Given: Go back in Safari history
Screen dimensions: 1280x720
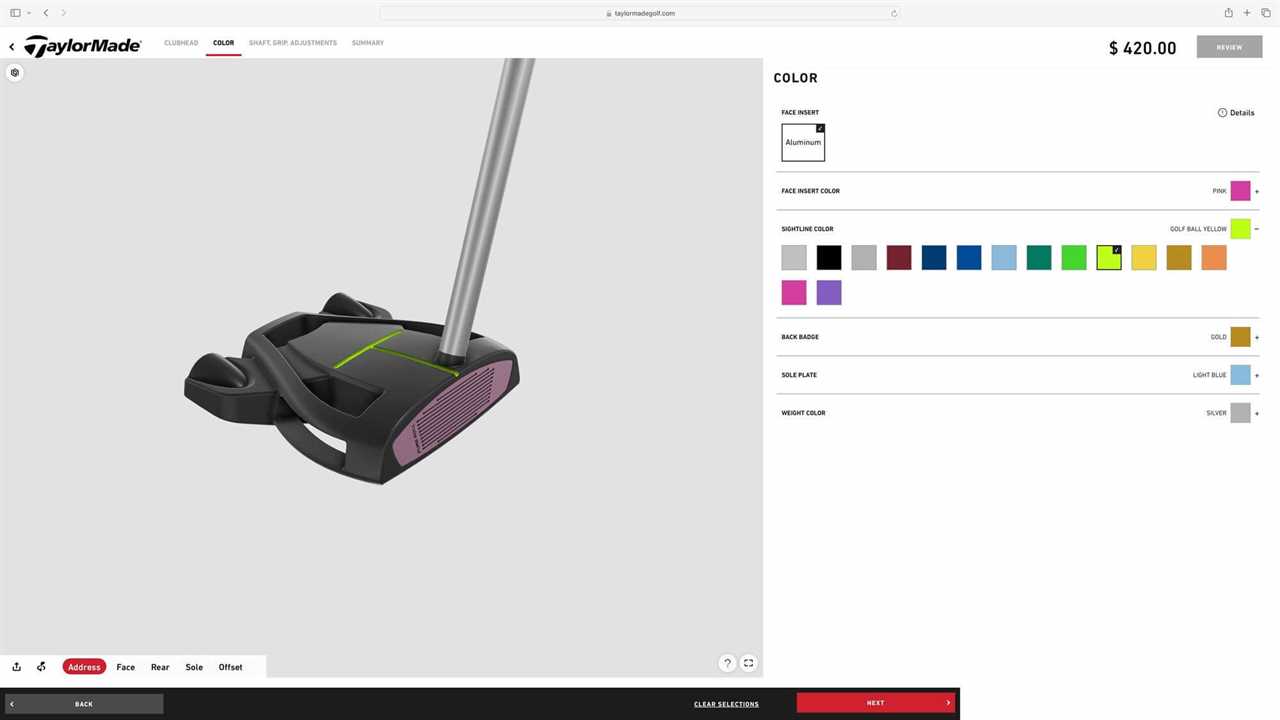Looking at the screenshot, I should (46, 13).
